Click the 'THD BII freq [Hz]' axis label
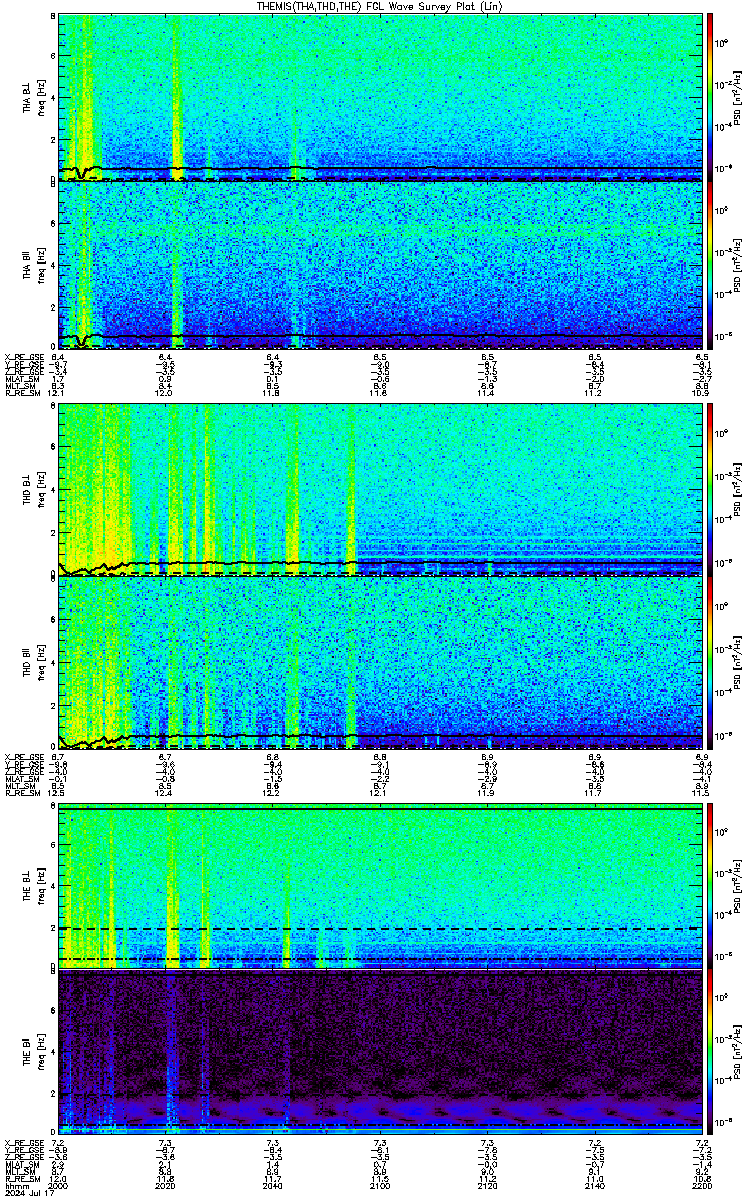Viewport: 750px width, 1200px height. (34, 662)
